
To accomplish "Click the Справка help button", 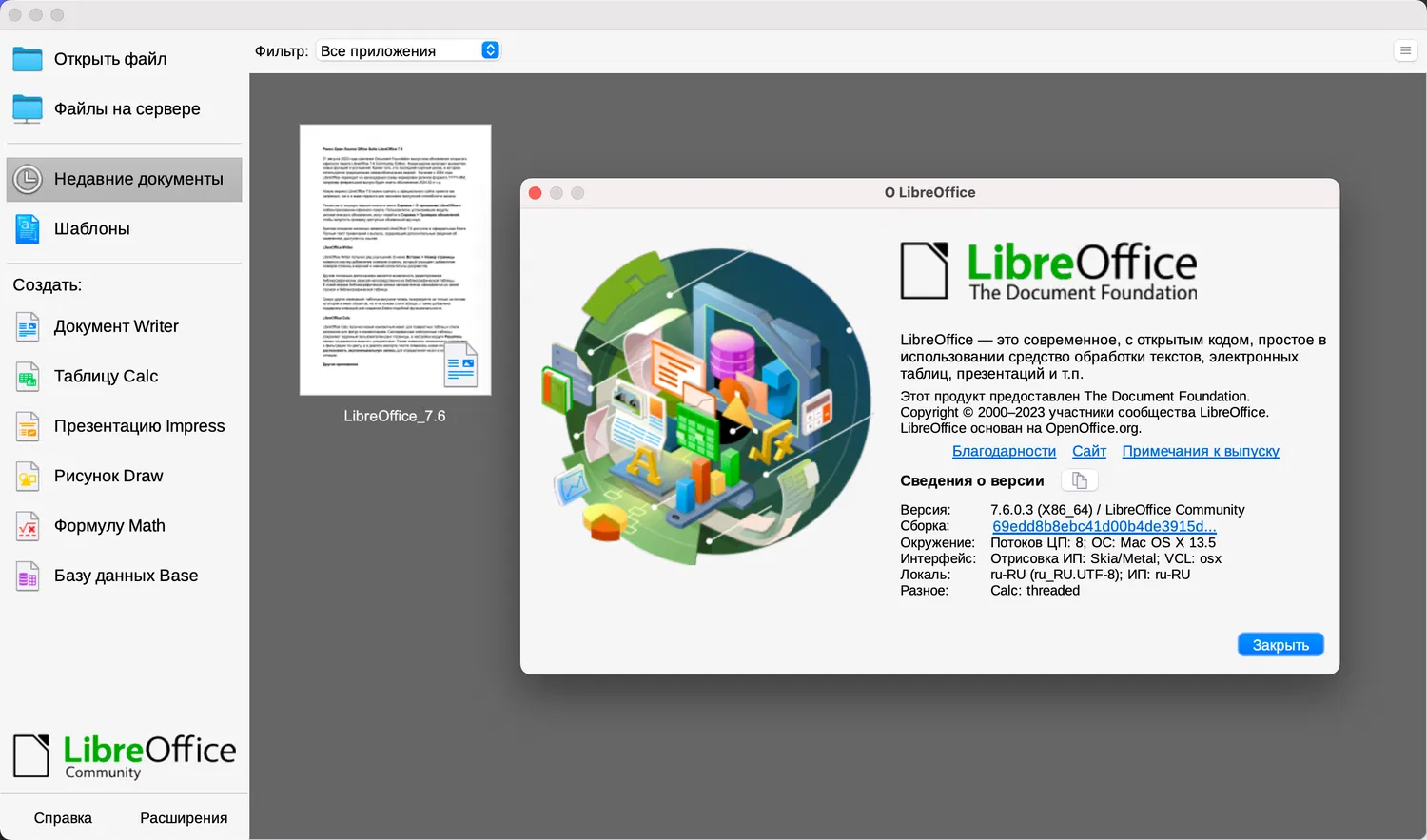I will tap(63, 818).
